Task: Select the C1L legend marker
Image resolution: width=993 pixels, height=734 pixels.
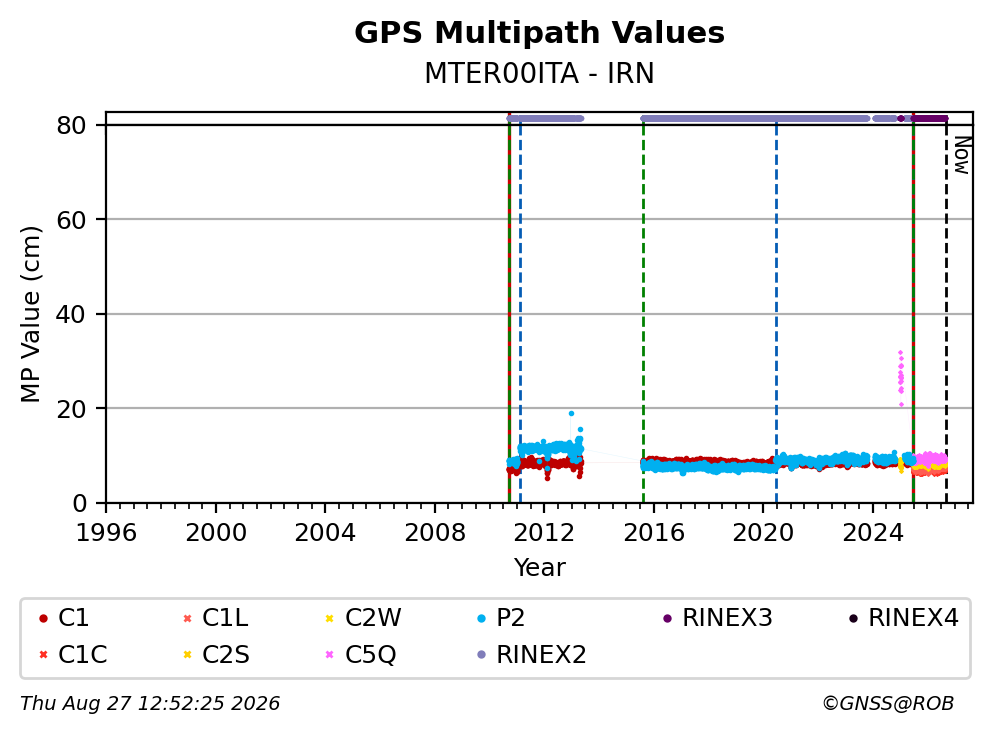Action: pyautogui.click(x=187, y=618)
